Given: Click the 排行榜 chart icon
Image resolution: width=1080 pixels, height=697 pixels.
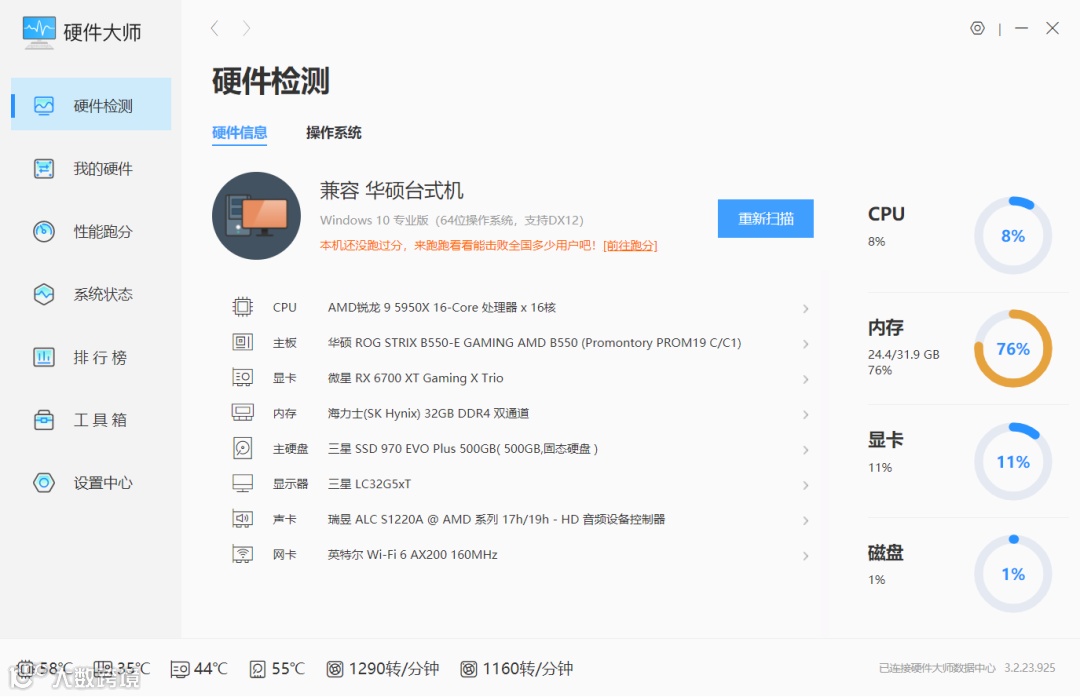Looking at the screenshot, I should point(44,357).
